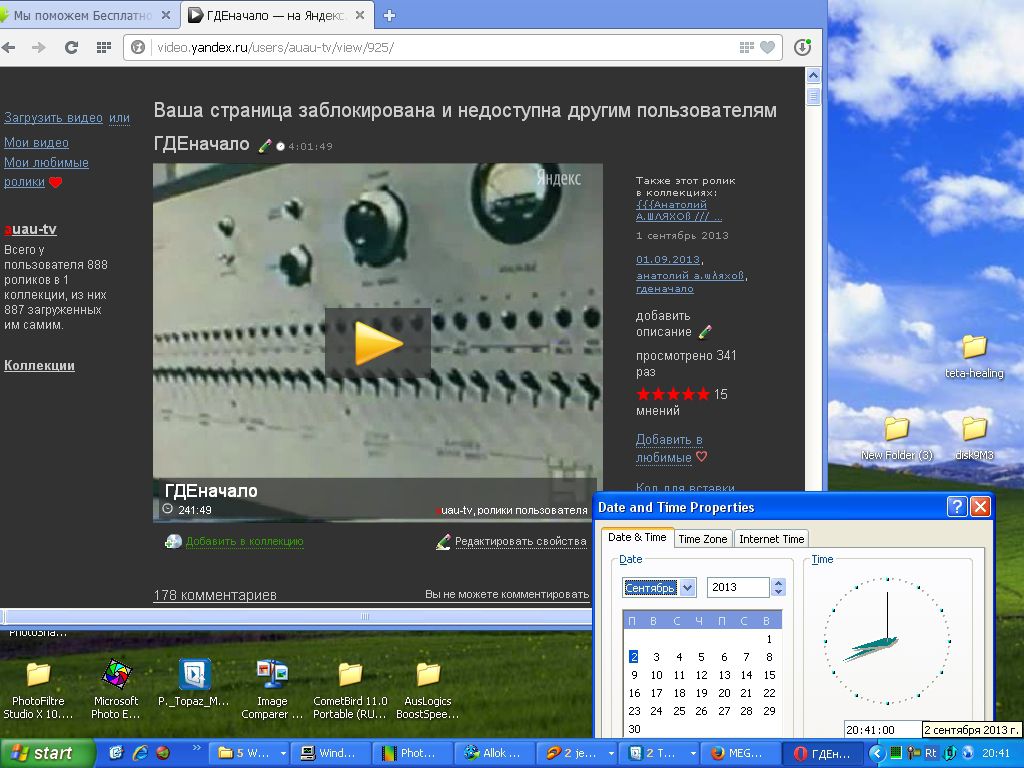
Task: Expand the quick launch chevron
Action: click(x=196, y=748)
